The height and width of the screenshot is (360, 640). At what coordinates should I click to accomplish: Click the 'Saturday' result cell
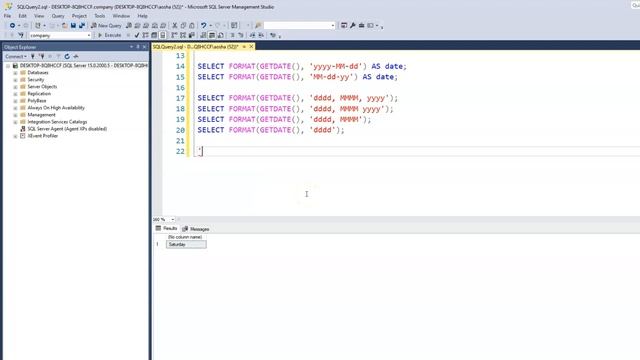[x=186, y=244]
